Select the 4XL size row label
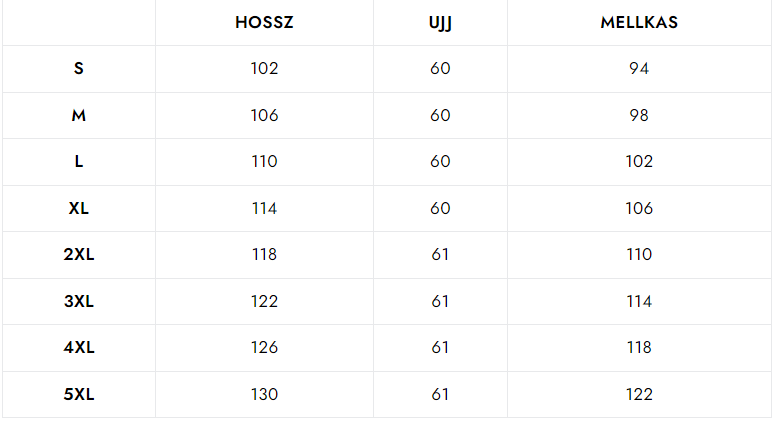Screen dimensions: 774x421 pos(79,348)
